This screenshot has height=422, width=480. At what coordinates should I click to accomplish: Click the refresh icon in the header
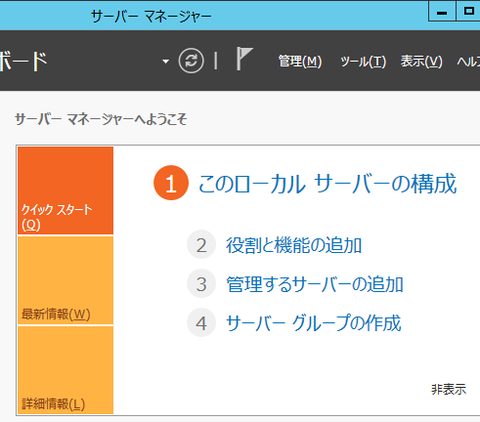click(x=191, y=61)
